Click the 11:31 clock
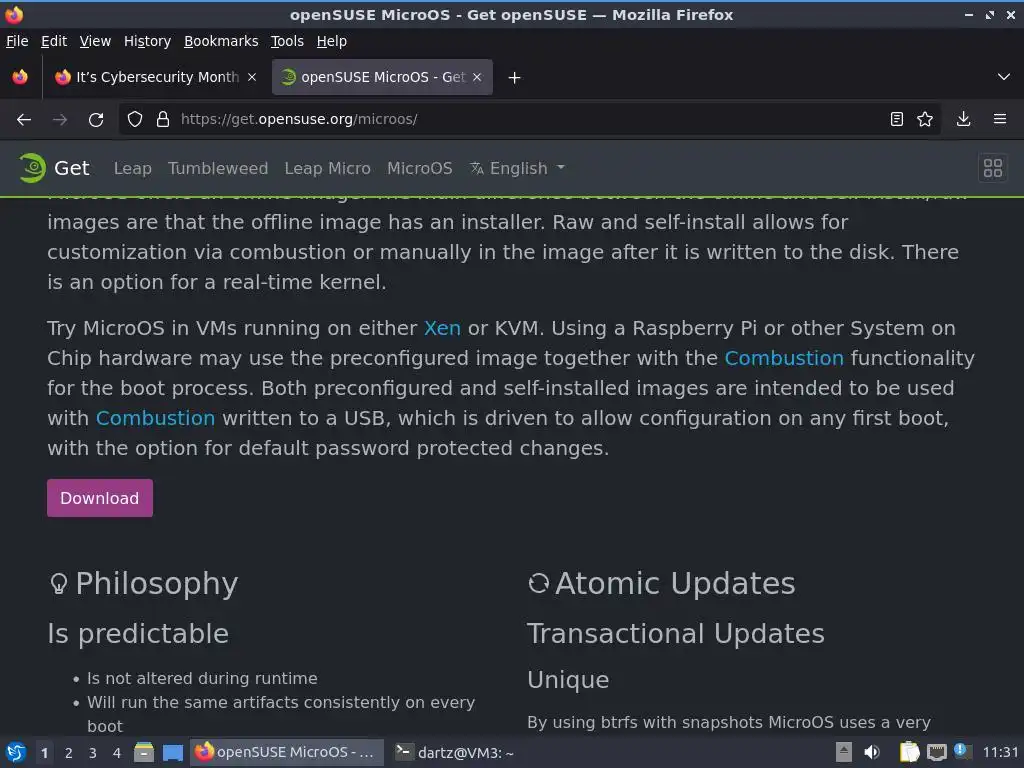Screen dimensions: 1024x768 (x=1000, y=753)
